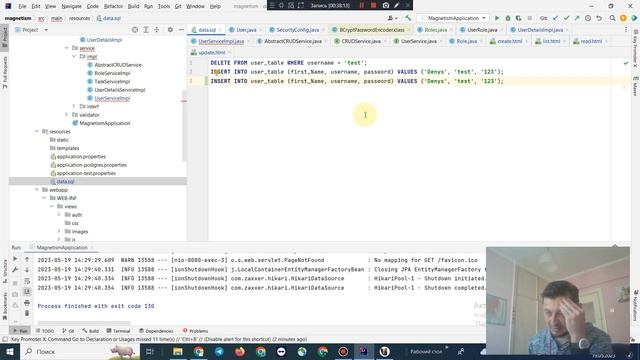Screen dimensions: 640x360
Task: Open the Refactor menu
Action: (x=113, y=6)
